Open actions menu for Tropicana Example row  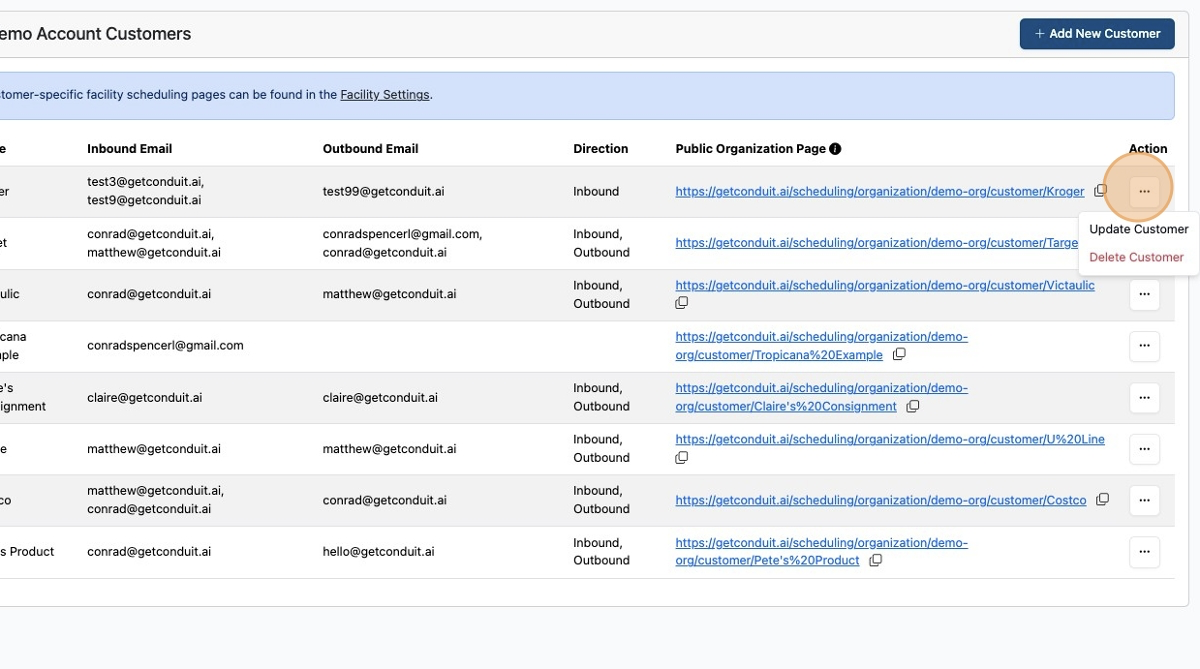1144,346
